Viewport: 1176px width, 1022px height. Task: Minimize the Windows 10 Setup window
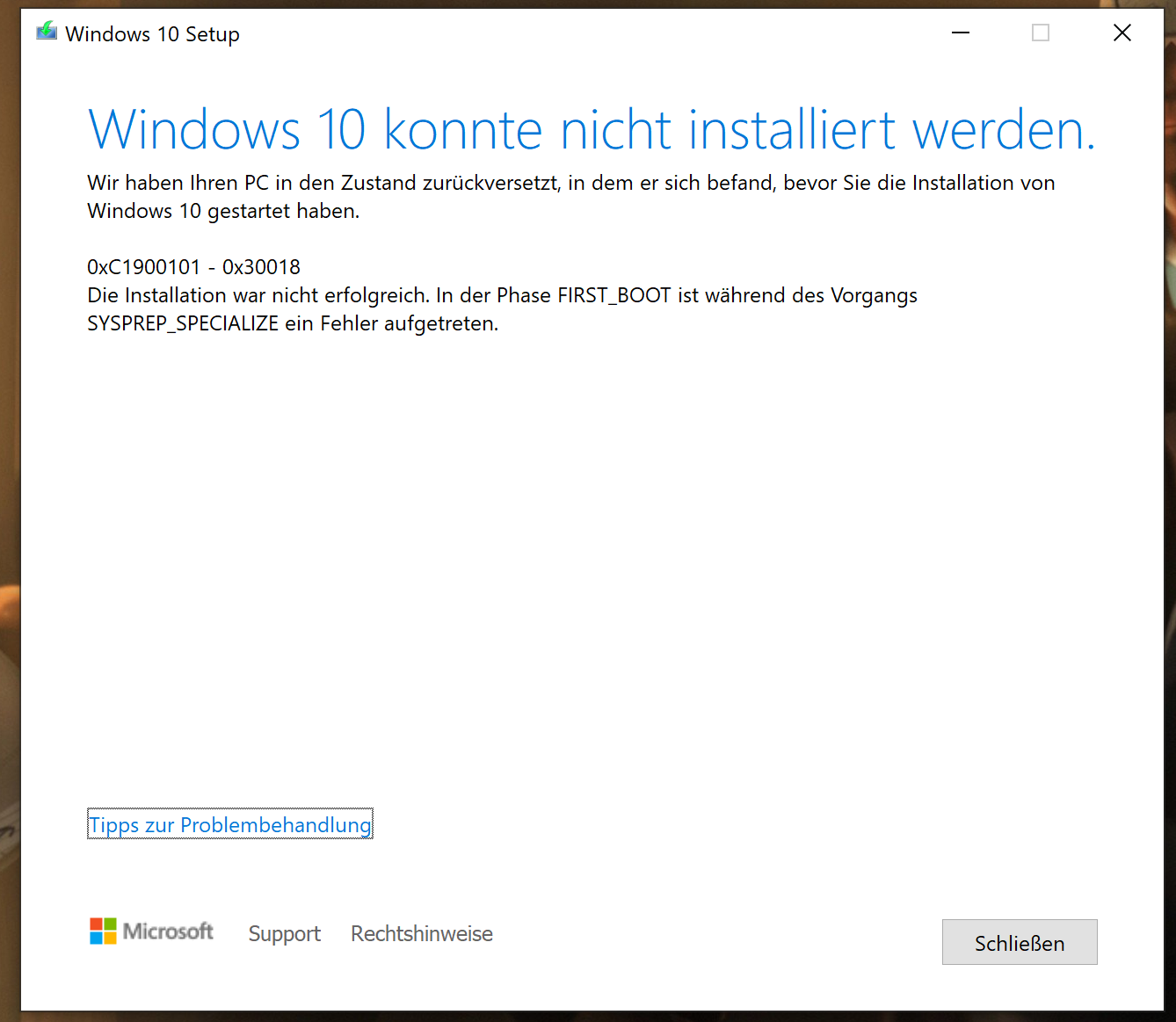tap(961, 33)
